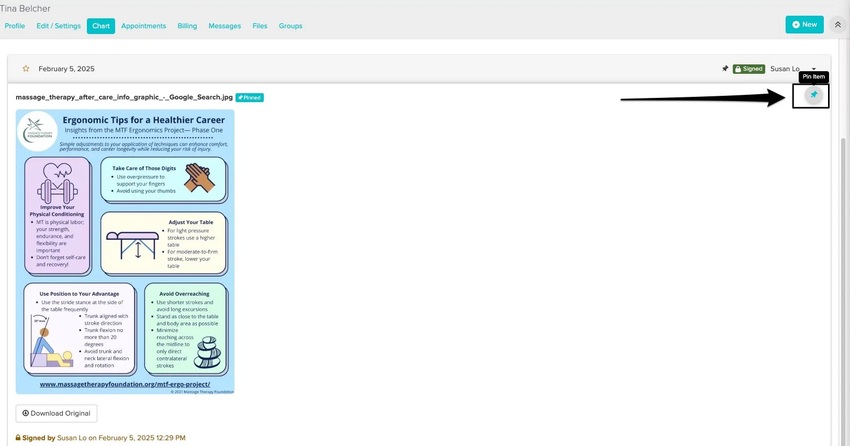View the Messages tab

224,26
